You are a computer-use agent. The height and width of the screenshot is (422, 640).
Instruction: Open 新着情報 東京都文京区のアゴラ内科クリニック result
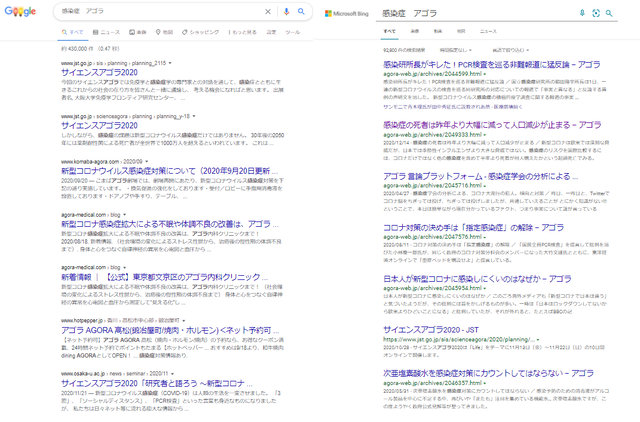(x=164, y=277)
